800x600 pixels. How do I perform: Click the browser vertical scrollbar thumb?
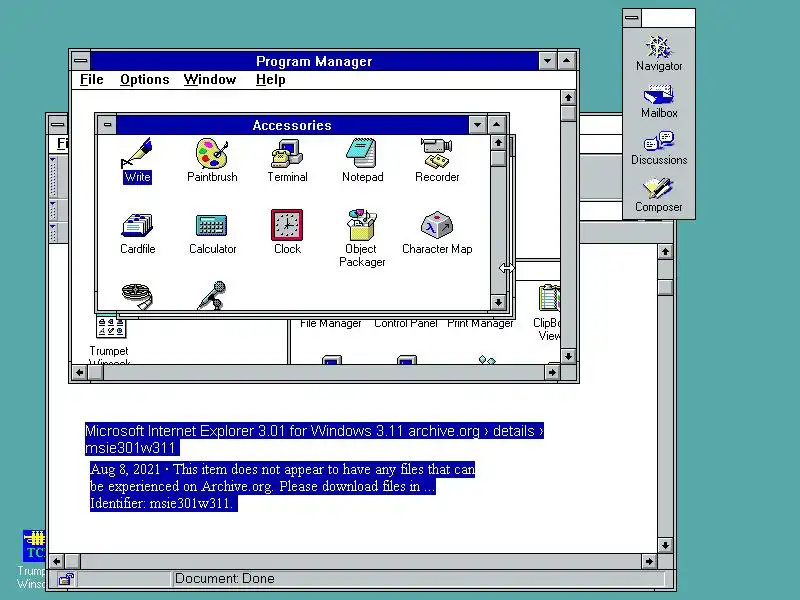coord(665,287)
